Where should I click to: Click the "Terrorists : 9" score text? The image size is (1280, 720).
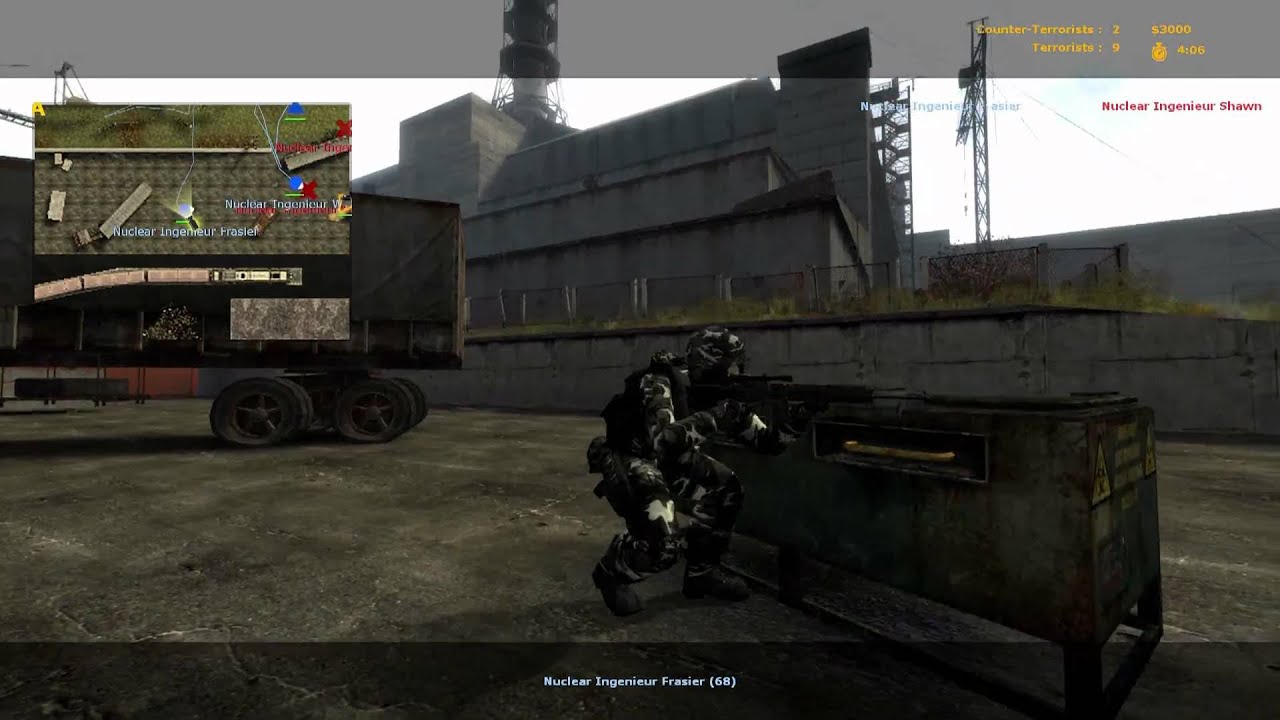pyautogui.click(x=1076, y=47)
